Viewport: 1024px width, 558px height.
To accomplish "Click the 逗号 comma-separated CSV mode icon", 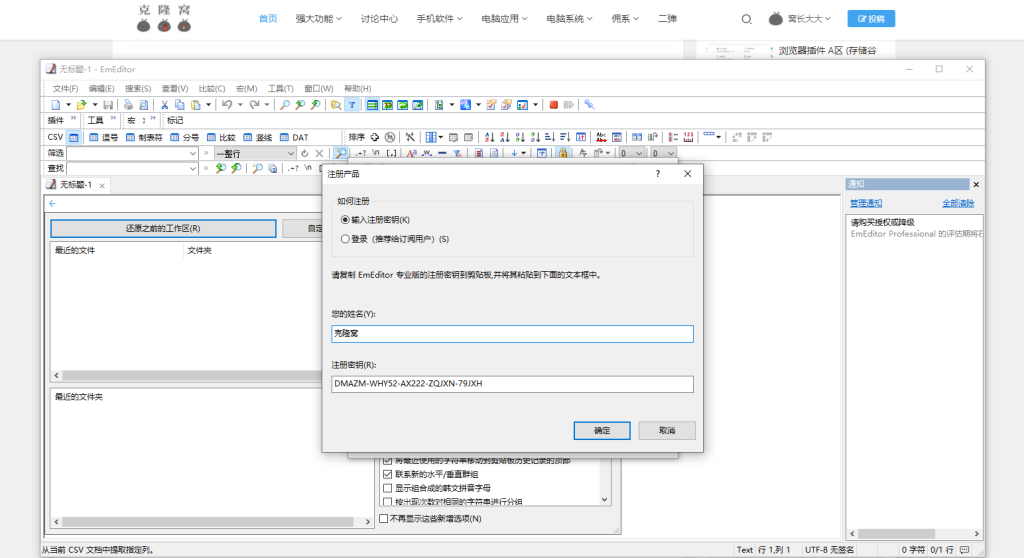I will [x=103, y=137].
